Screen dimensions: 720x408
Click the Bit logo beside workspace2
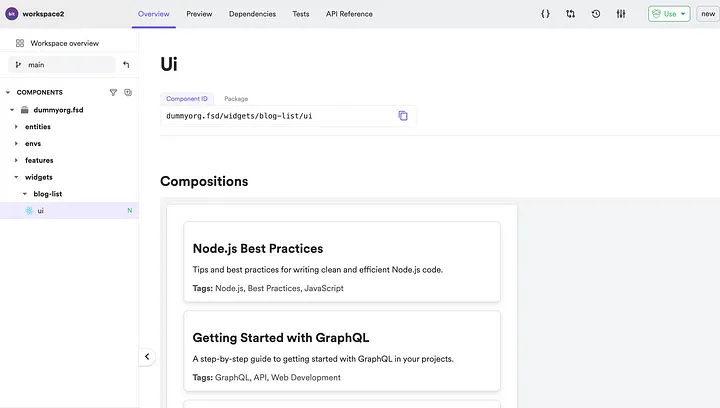click(x=11, y=14)
